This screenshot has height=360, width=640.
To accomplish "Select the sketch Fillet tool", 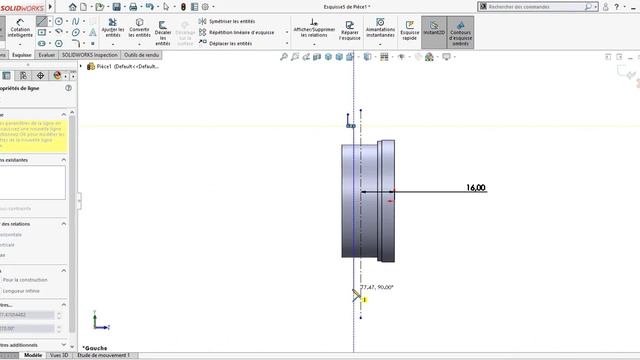I will tap(76, 43).
